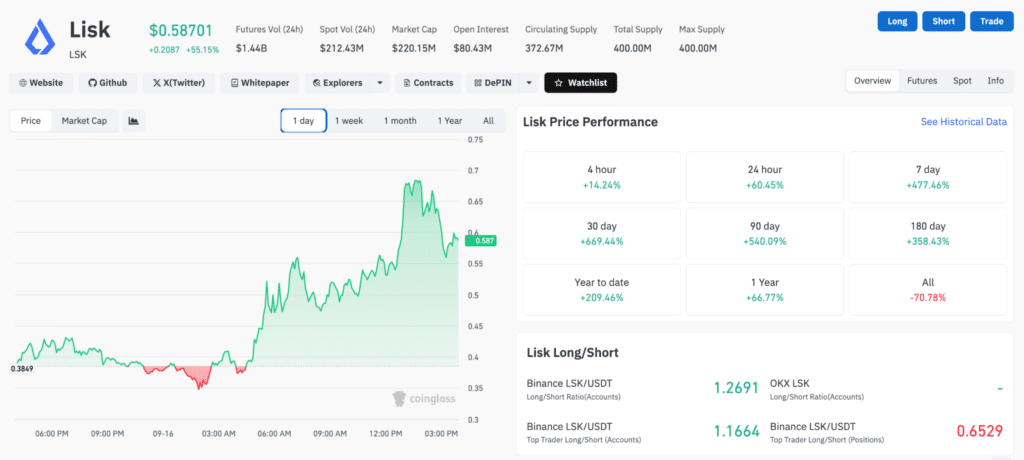This screenshot has height=460, width=1024.
Task: Click the 0.6529 top trader positions ratio
Action: tap(980, 431)
